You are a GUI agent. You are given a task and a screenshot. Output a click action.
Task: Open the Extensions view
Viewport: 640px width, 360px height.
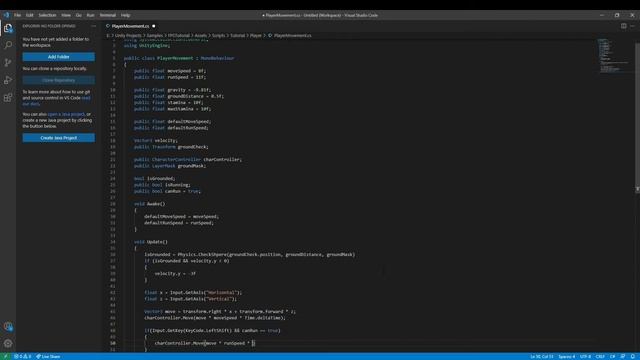click(8, 98)
